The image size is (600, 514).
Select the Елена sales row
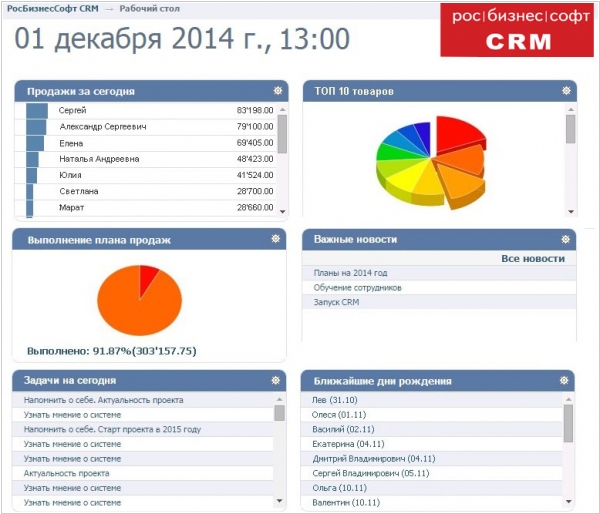(145, 143)
